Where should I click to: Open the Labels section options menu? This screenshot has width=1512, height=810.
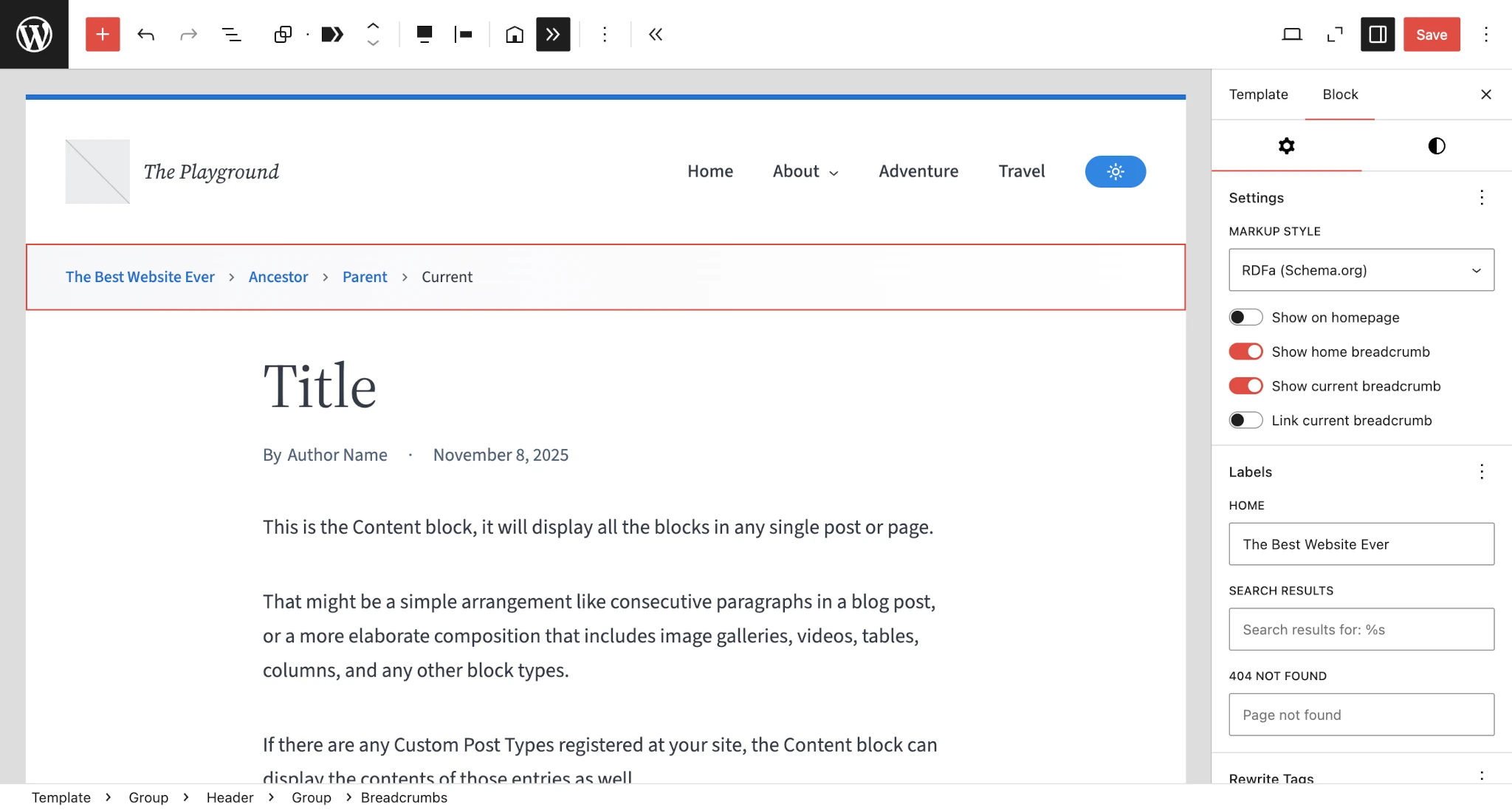(x=1482, y=471)
